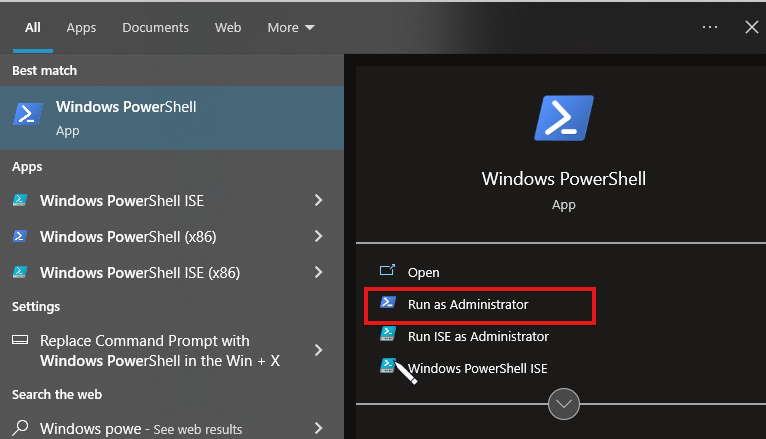The width and height of the screenshot is (766, 439).
Task: Select the Web search tab
Action: pyautogui.click(x=228, y=28)
